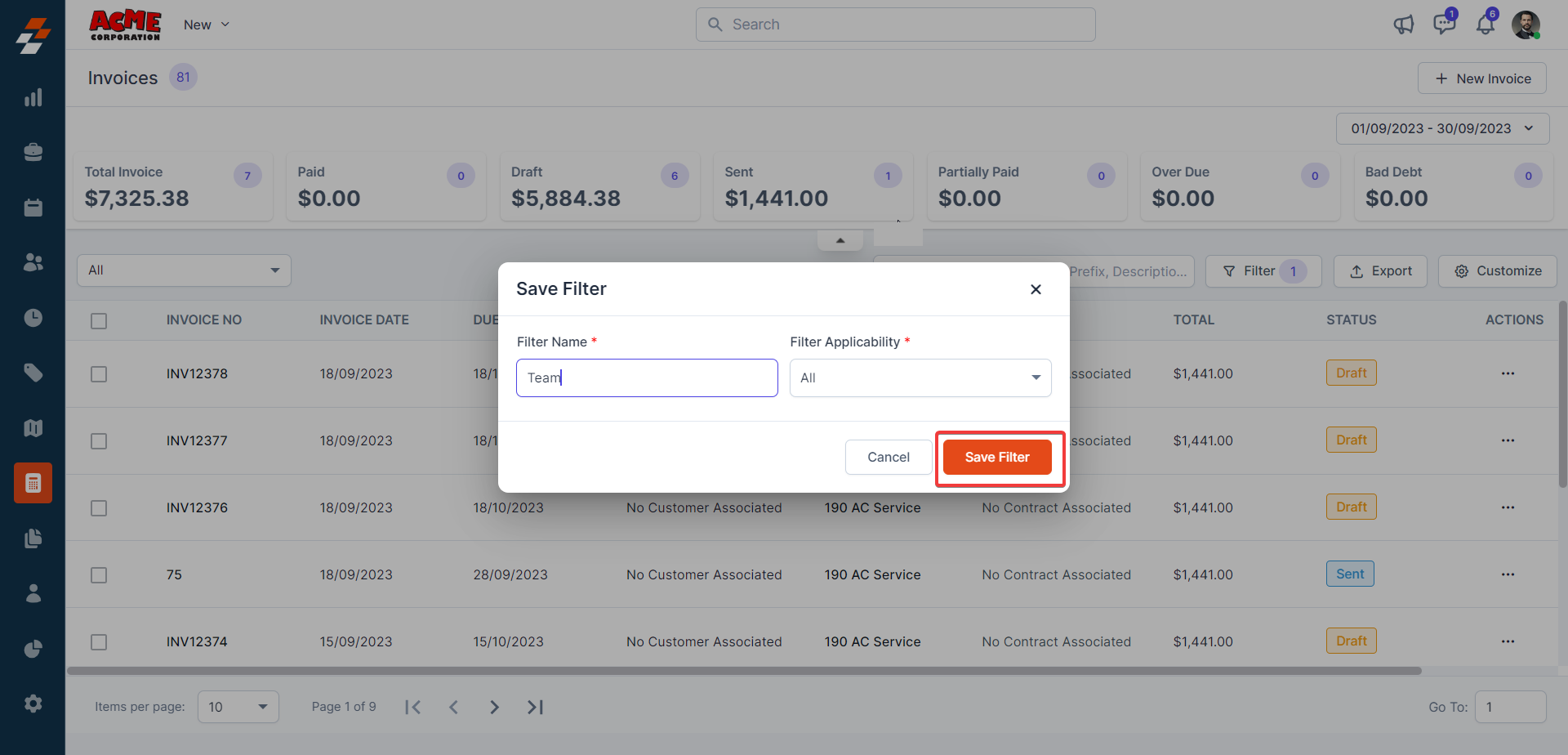Select the price tag sidebar icon

point(33,373)
